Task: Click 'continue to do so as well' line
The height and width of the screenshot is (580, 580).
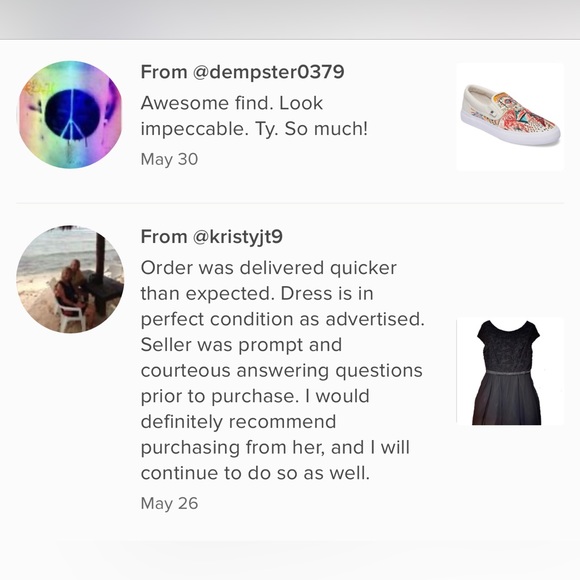Action: pyautogui.click(x=255, y=473)
